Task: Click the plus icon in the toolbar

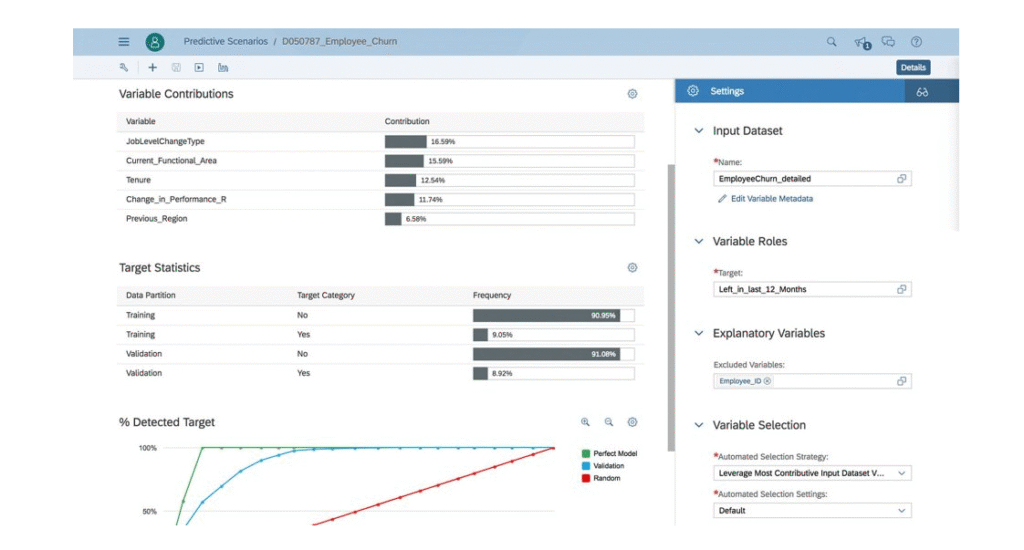Action: click(x=153, y=68)
